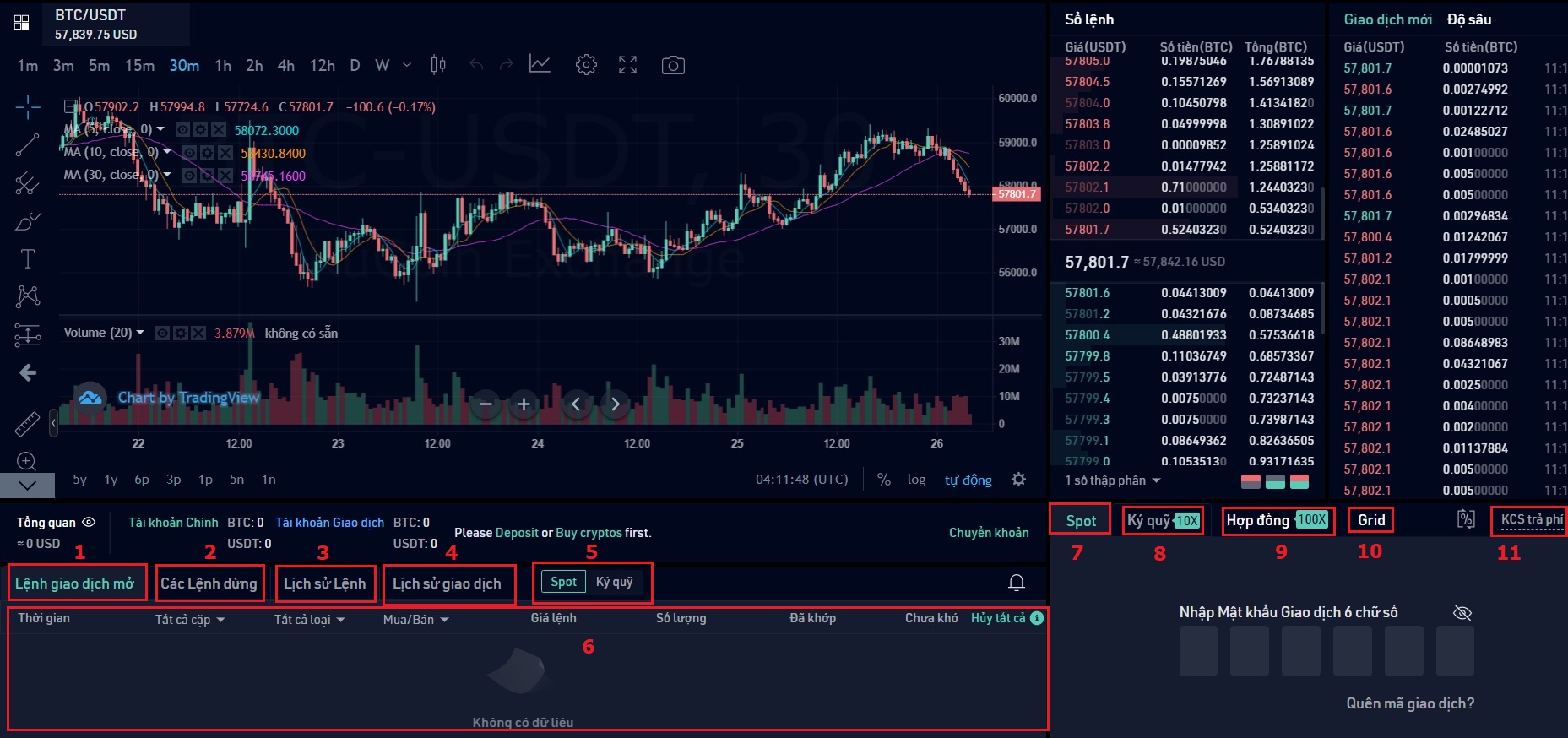The height and width of the screenshot is (738, 1568).
Task: Open the candlestick chart type selector
Action: [x=438, y=65]
